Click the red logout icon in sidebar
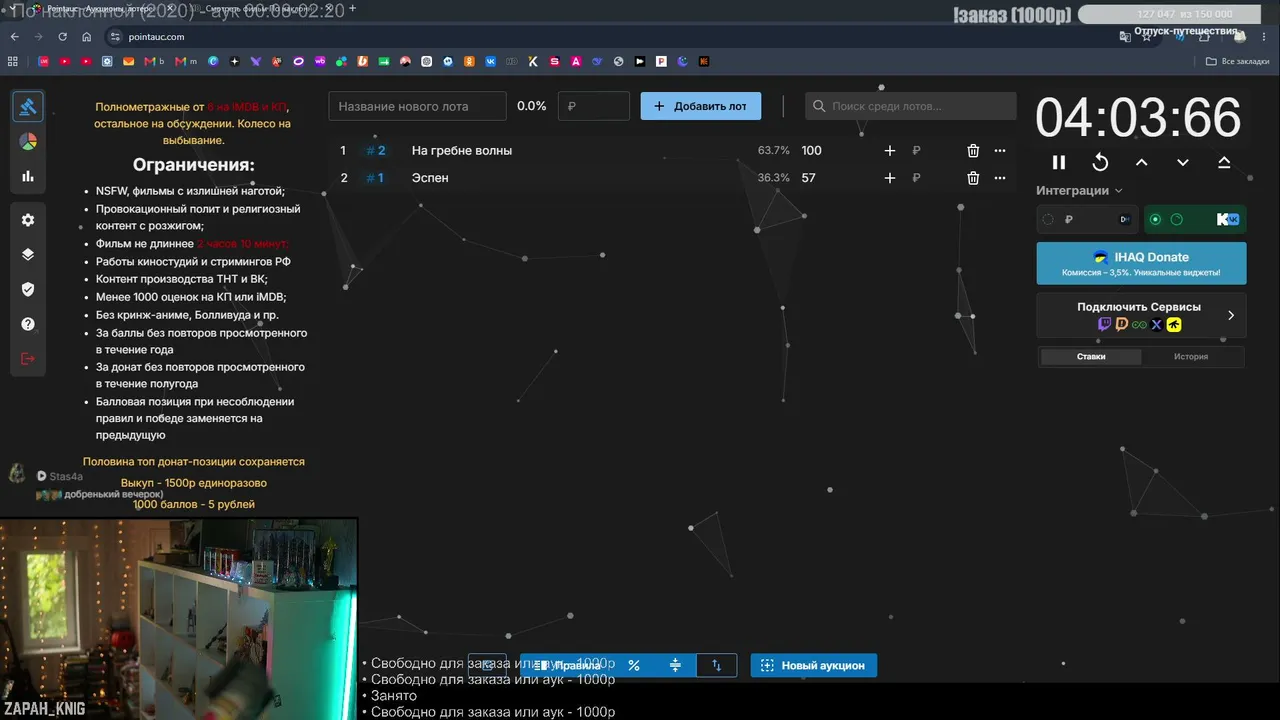1280x720 pixels. point(28,358)
